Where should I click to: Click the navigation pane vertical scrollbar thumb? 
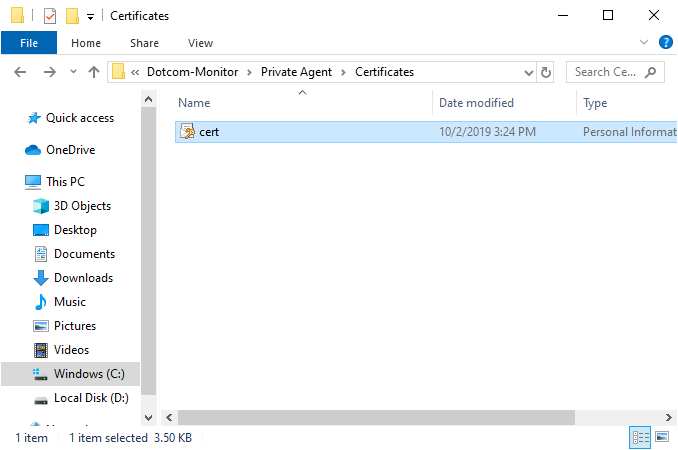click(148, 251)
